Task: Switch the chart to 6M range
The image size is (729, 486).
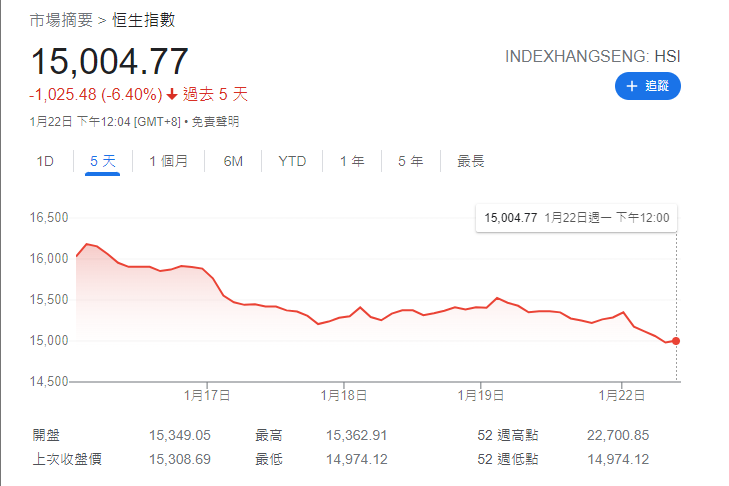Action: 233,161
